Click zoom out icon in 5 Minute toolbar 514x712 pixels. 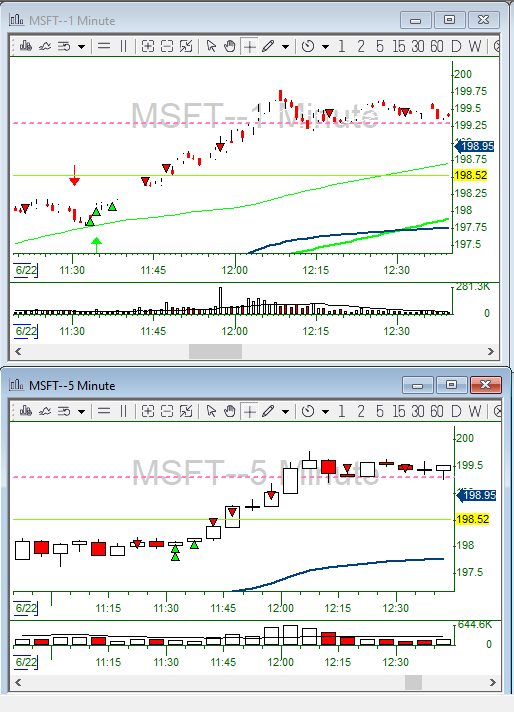(x=167, y=411)
